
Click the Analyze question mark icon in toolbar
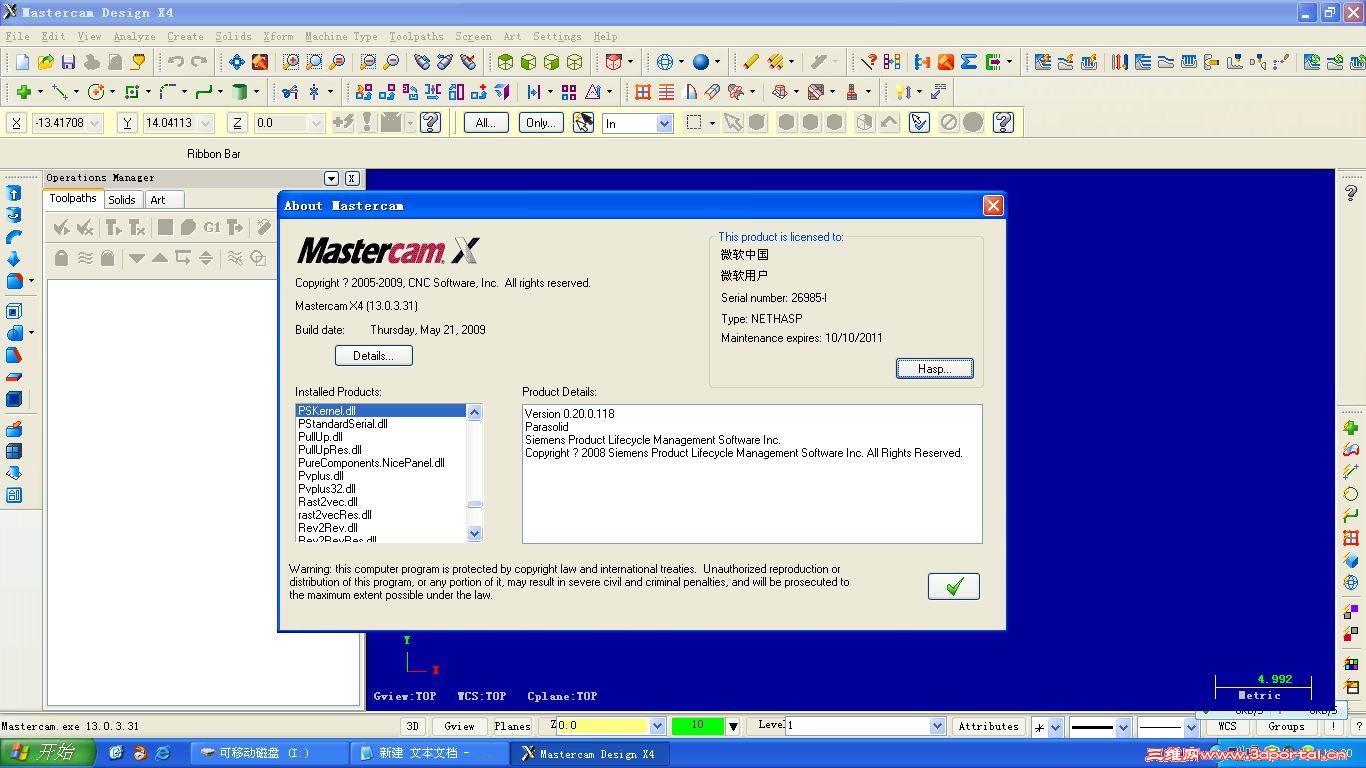tap(868, 62)
